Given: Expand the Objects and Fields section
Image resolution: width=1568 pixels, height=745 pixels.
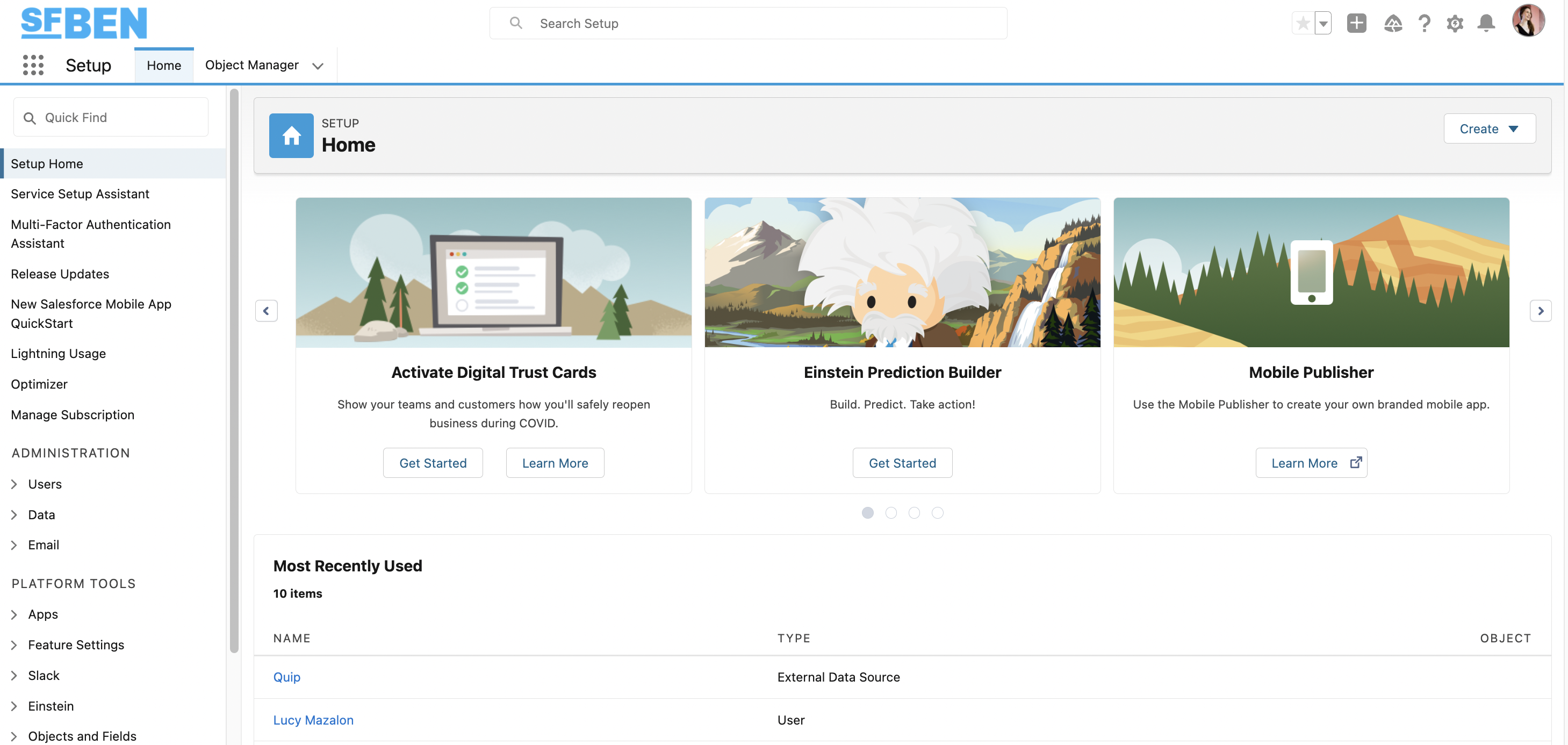Looking at the screenshot, I should coord(14,736).
